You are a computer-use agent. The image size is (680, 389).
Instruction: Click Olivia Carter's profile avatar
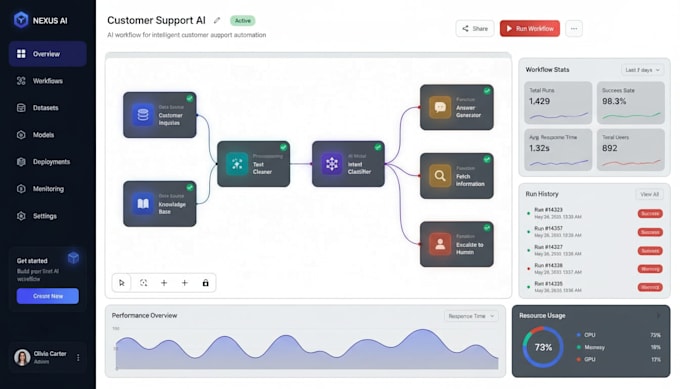click(x=22, y=357)
